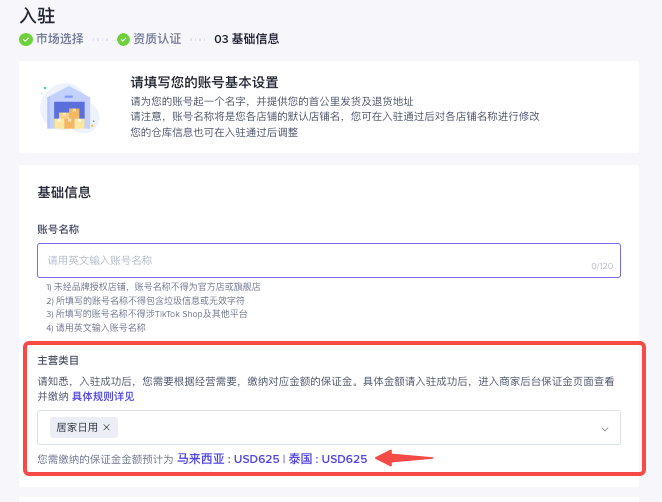Go back to the 资质认证 step

pos(157,39)
